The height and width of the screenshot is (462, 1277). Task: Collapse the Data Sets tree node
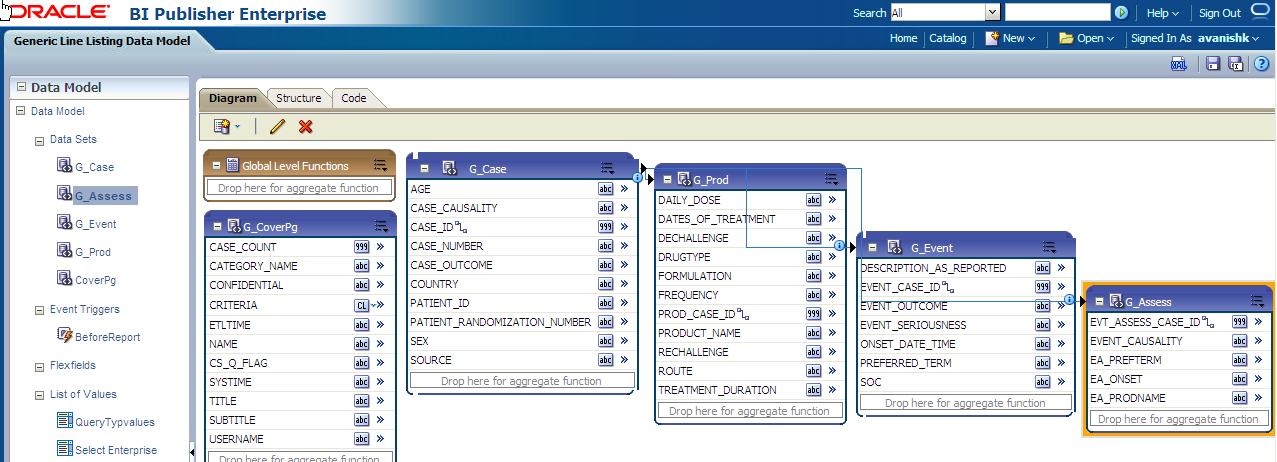pos(39,140)
